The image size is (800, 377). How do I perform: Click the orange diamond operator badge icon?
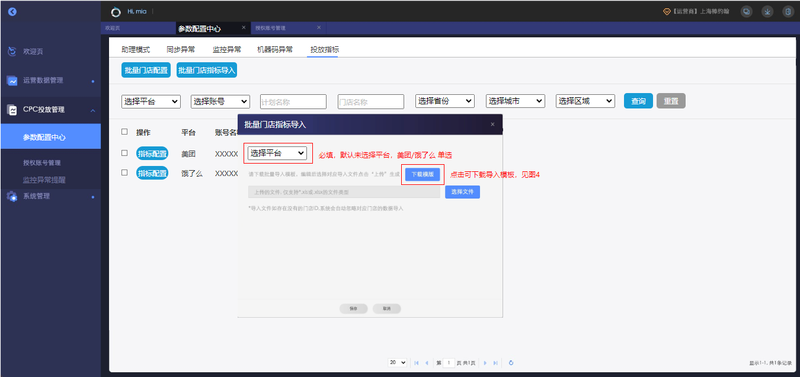tap(666, 11)
